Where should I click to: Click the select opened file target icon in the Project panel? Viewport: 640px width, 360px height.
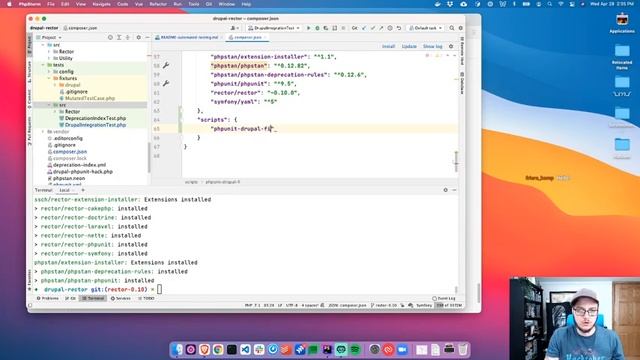pos(110,38)
